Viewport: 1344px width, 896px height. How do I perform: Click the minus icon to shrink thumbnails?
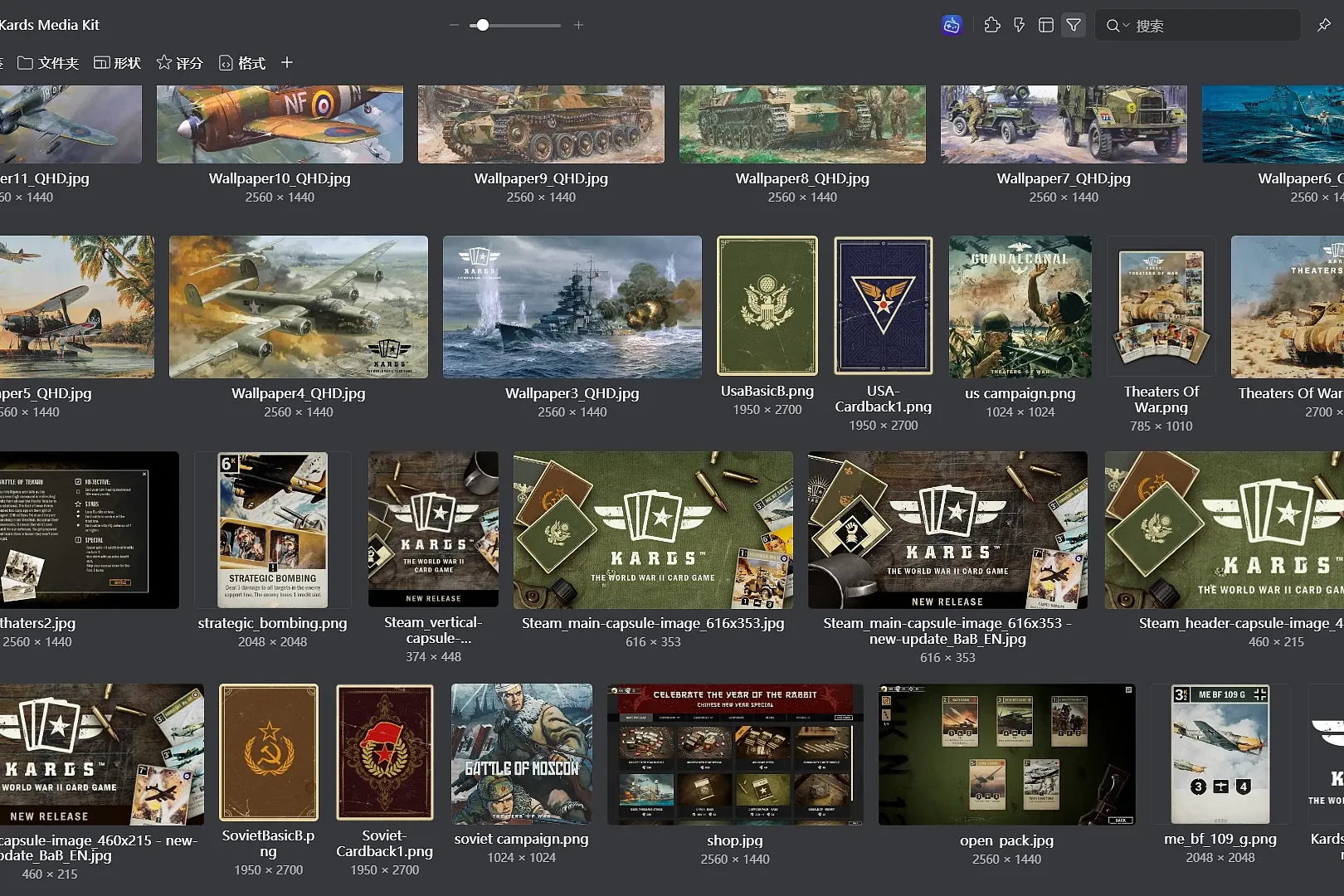pos(454,26)
